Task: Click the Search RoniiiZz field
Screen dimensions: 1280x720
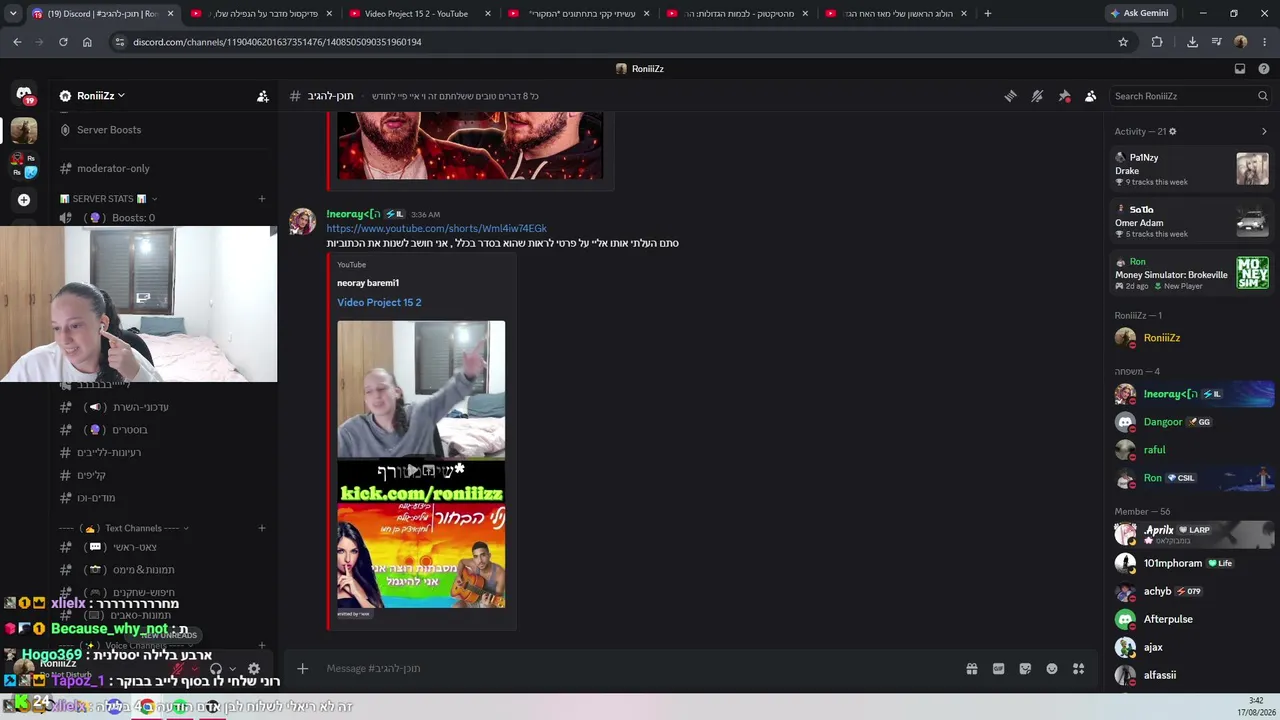Action: coord(1190,96)
